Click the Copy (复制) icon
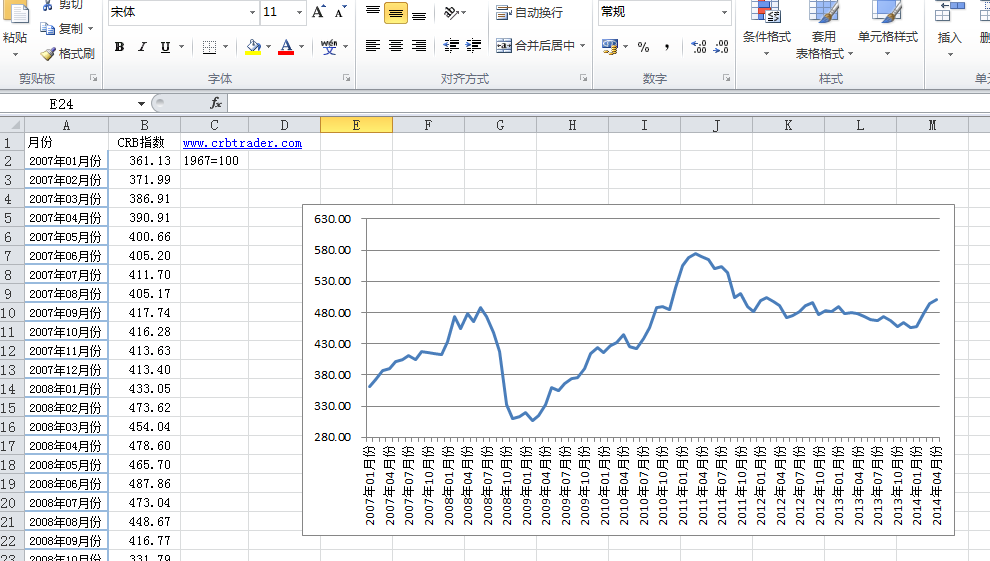 pyautogui.click(x=47, y=28)
